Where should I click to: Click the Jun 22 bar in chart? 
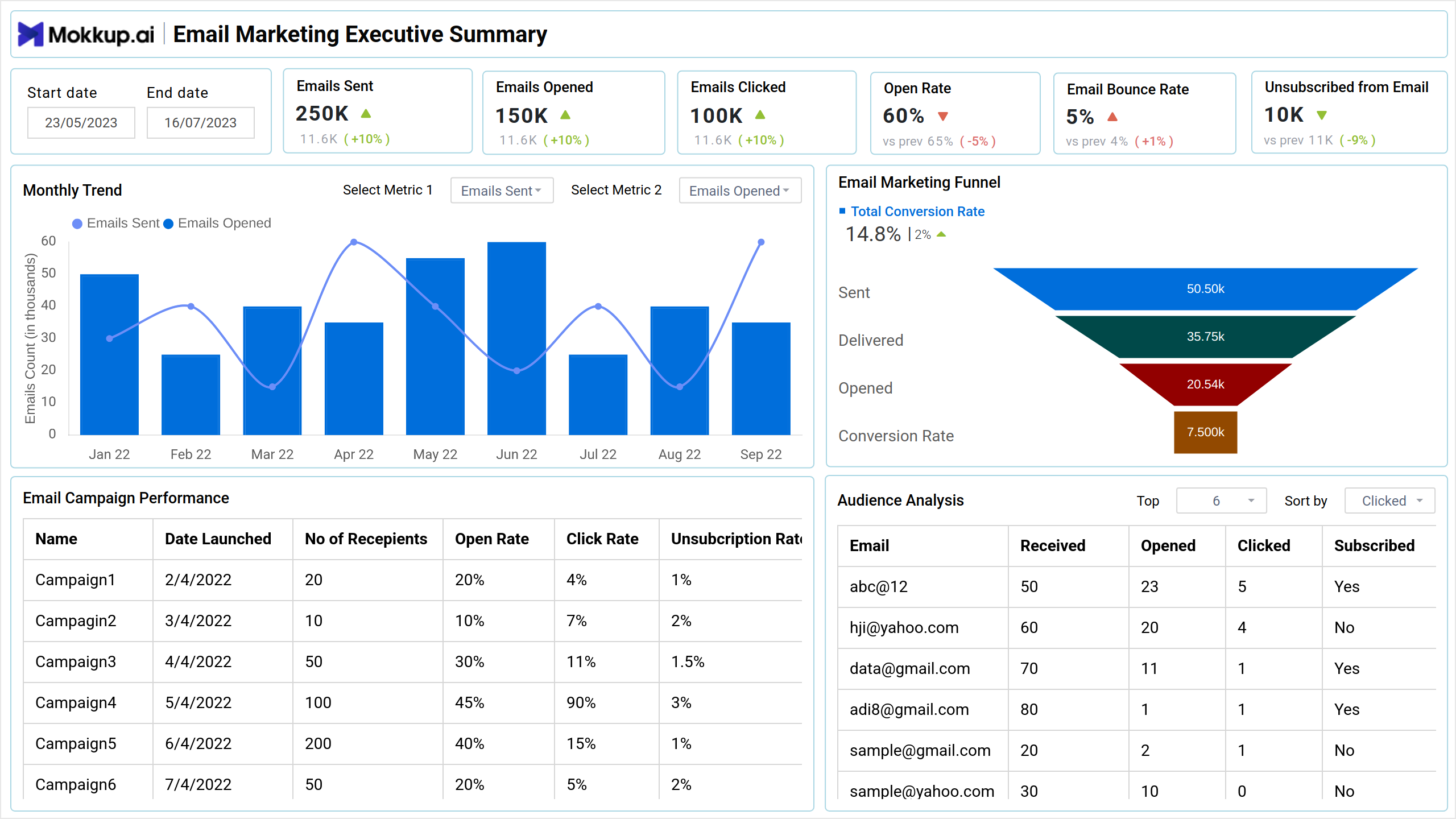(x=516, y=338)
